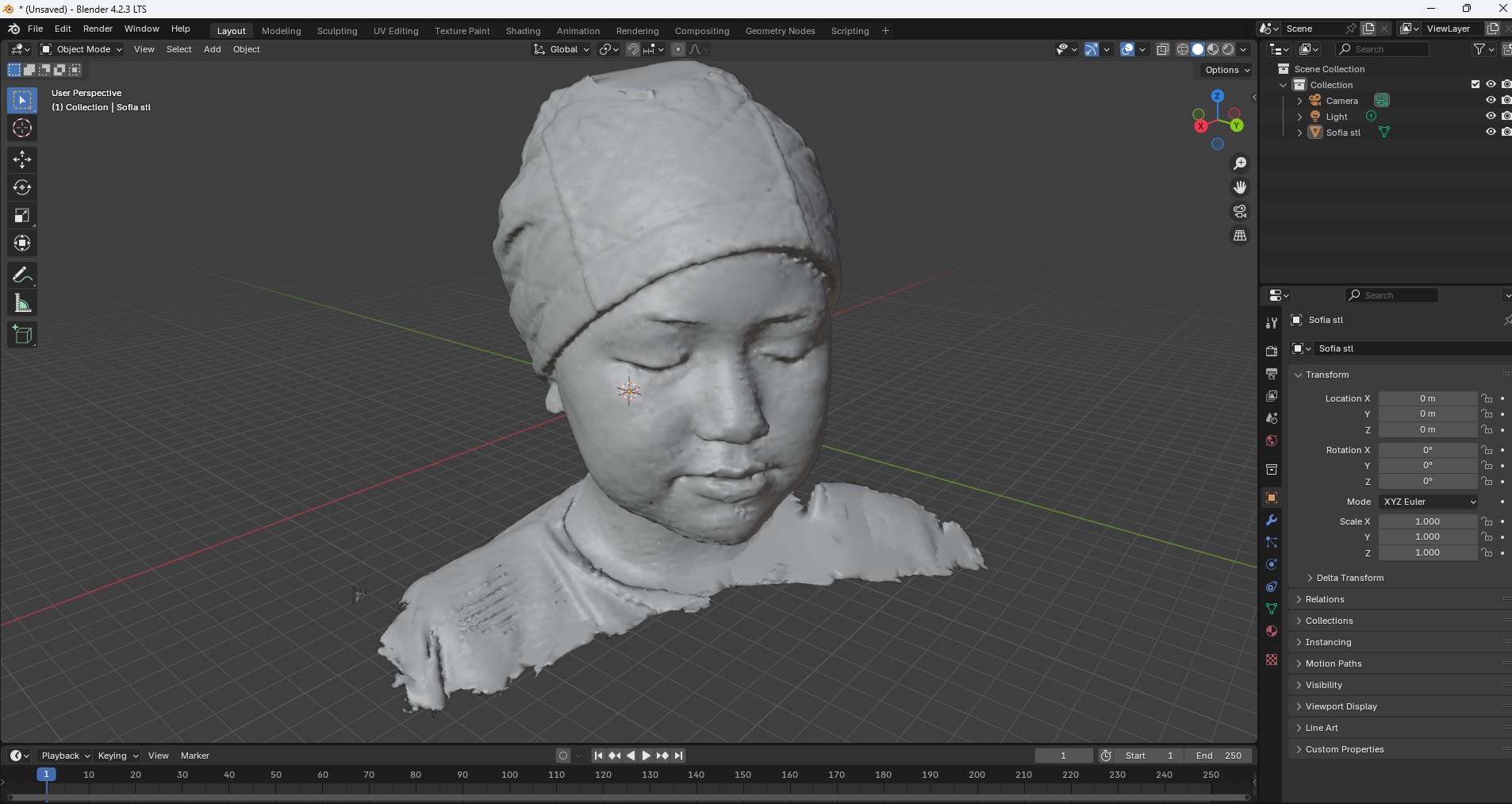Toggle the snap magnet button

coord(632,49)
